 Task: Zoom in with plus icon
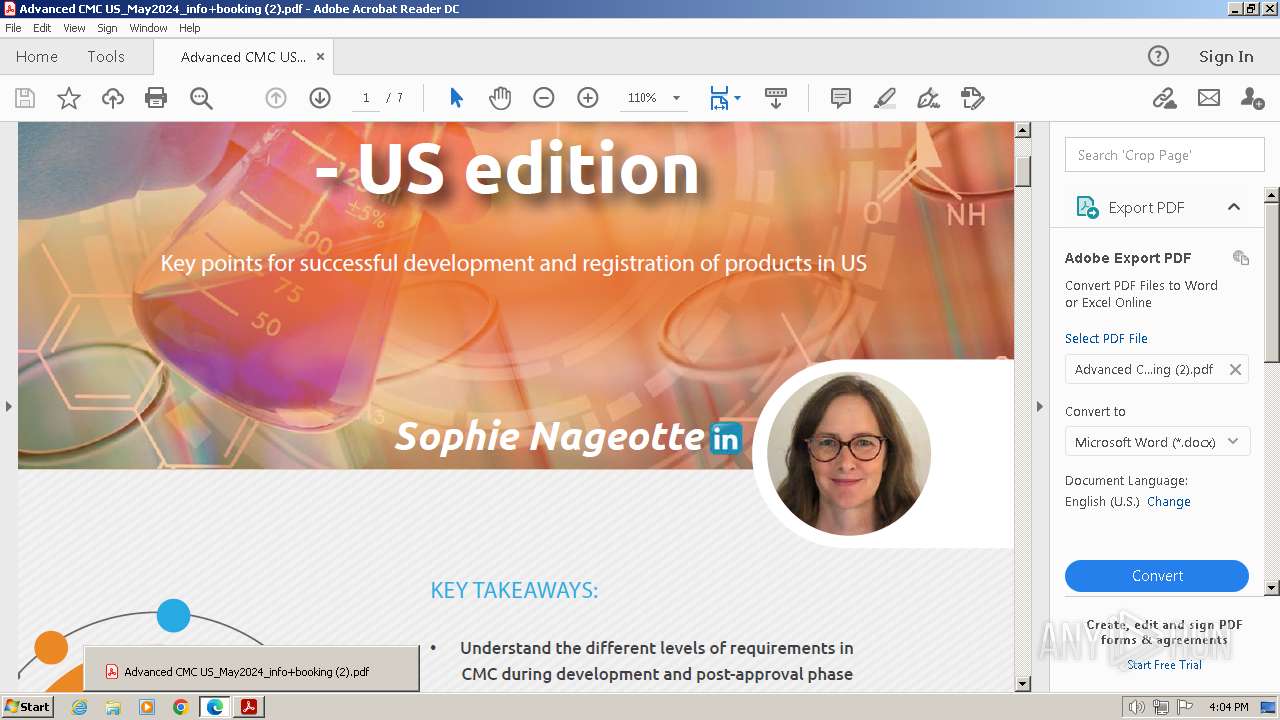click(x=588, y=98)
